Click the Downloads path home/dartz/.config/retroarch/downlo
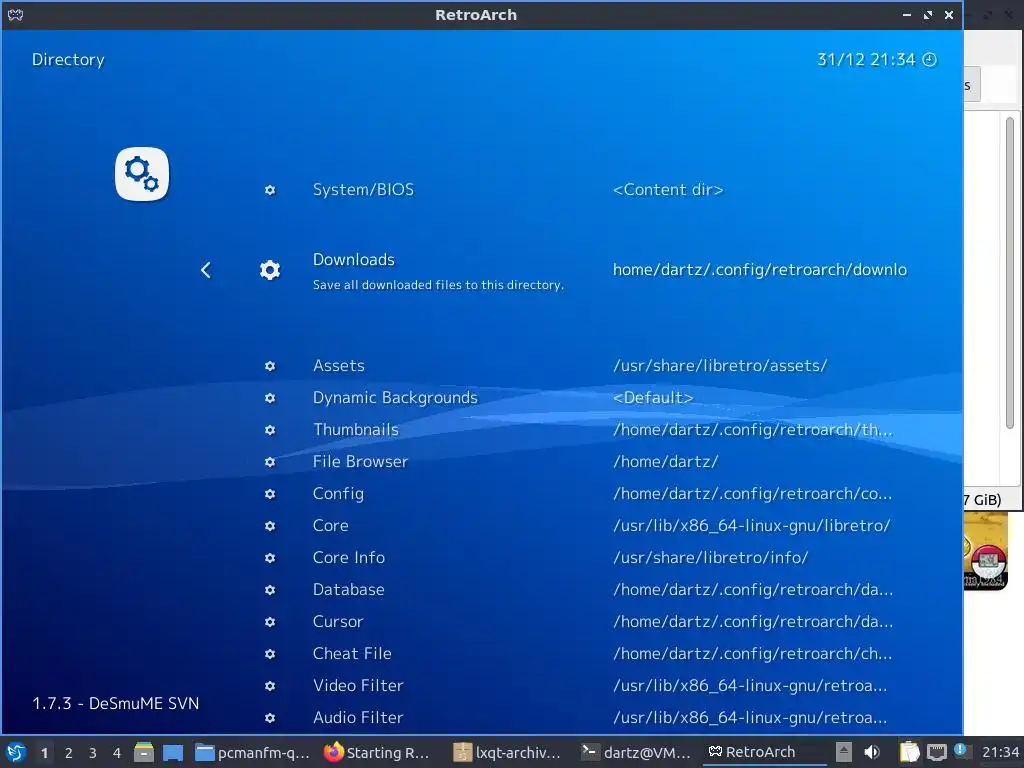The image size is (1024, 768). tap(760, 270)
